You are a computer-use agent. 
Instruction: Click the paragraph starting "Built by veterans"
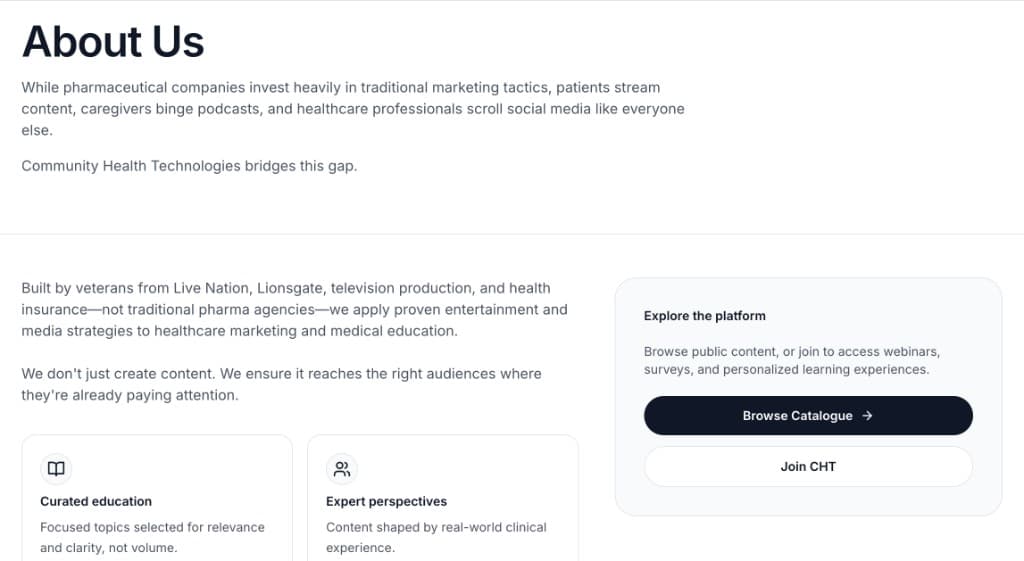(x=294, y=309)
